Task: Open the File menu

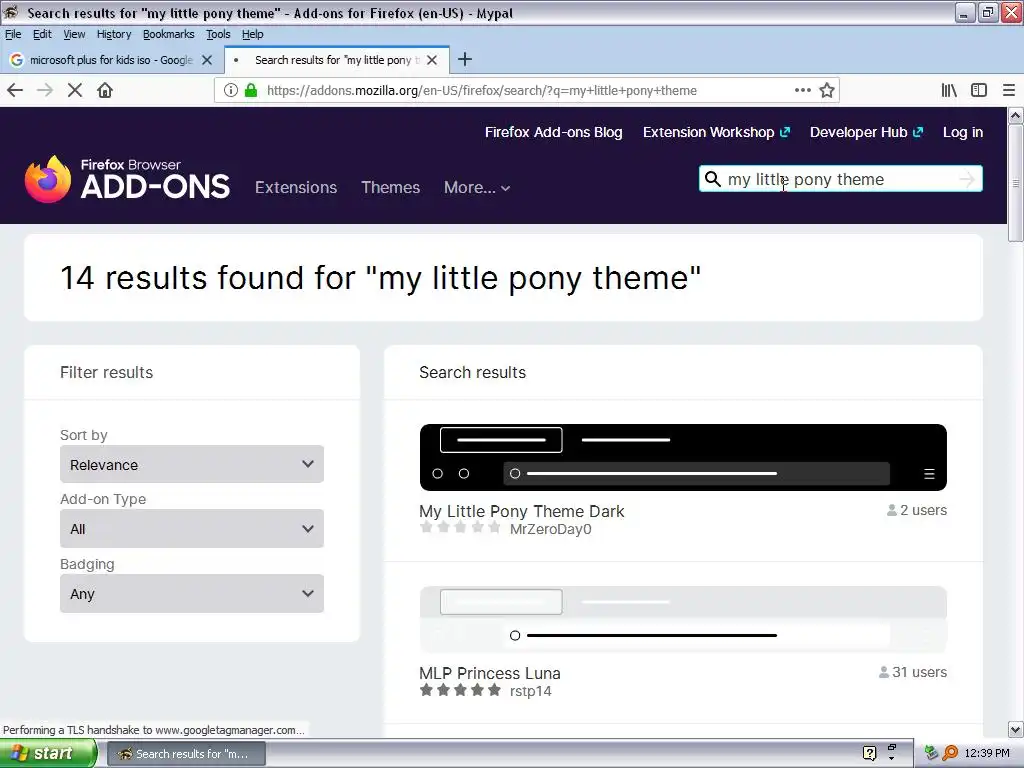Action: [13, 34]
